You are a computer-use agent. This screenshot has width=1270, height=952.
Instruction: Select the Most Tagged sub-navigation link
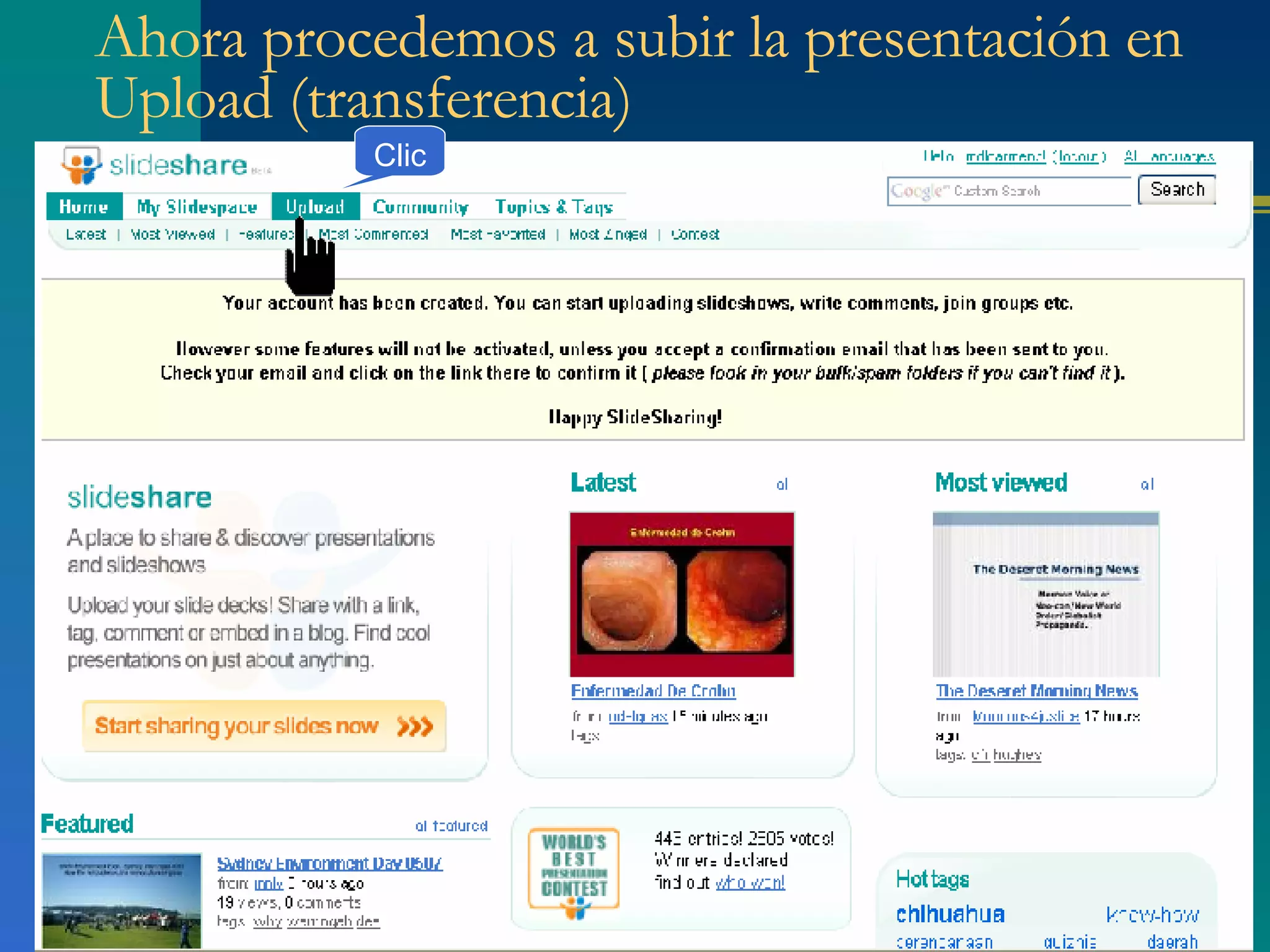click(608, 234)
